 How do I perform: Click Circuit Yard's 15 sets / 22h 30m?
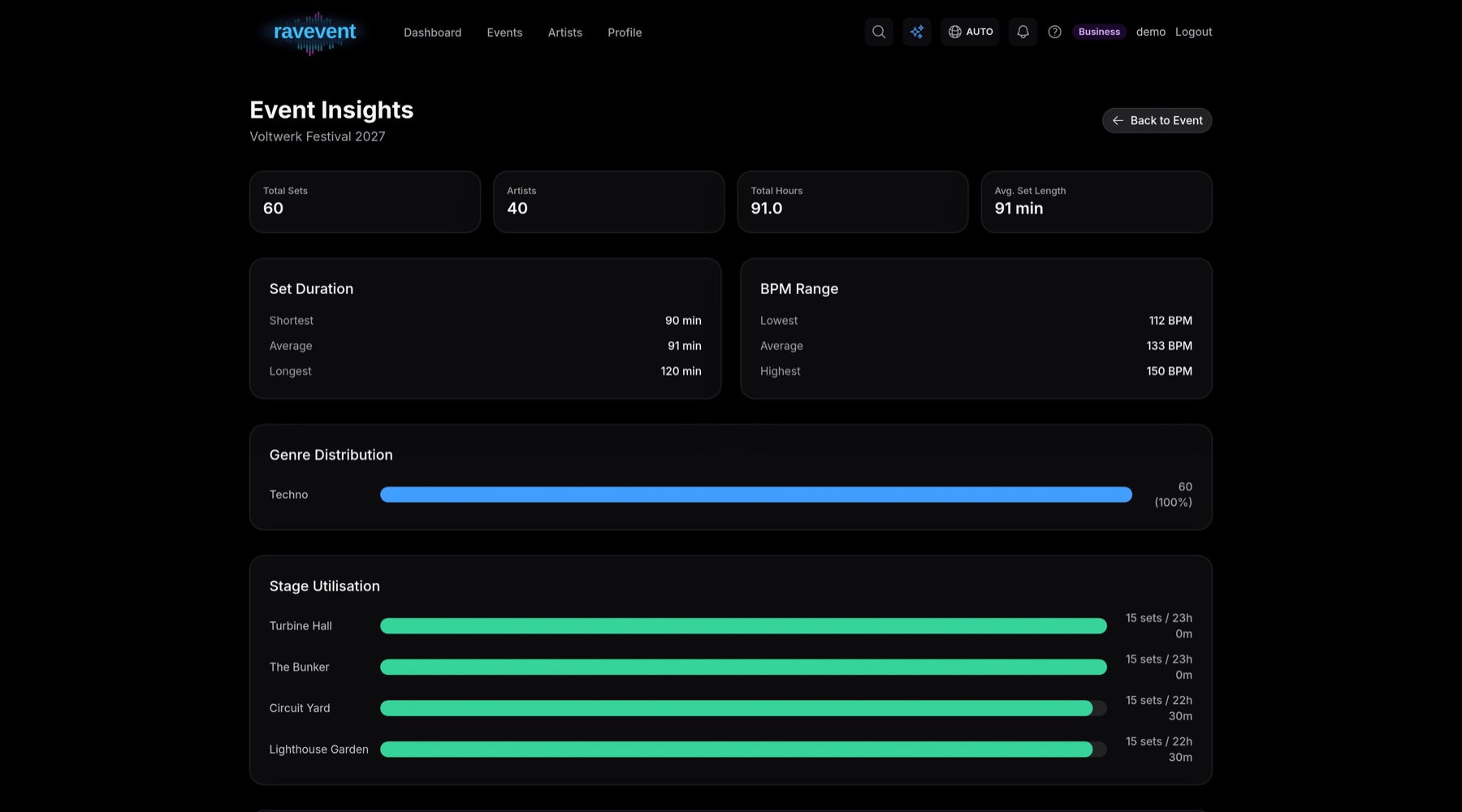point(1159,708)
